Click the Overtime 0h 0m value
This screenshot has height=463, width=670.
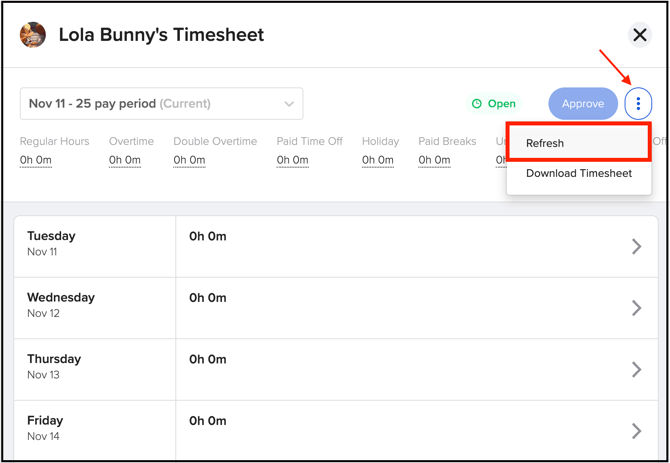click(x=125, y=160)
